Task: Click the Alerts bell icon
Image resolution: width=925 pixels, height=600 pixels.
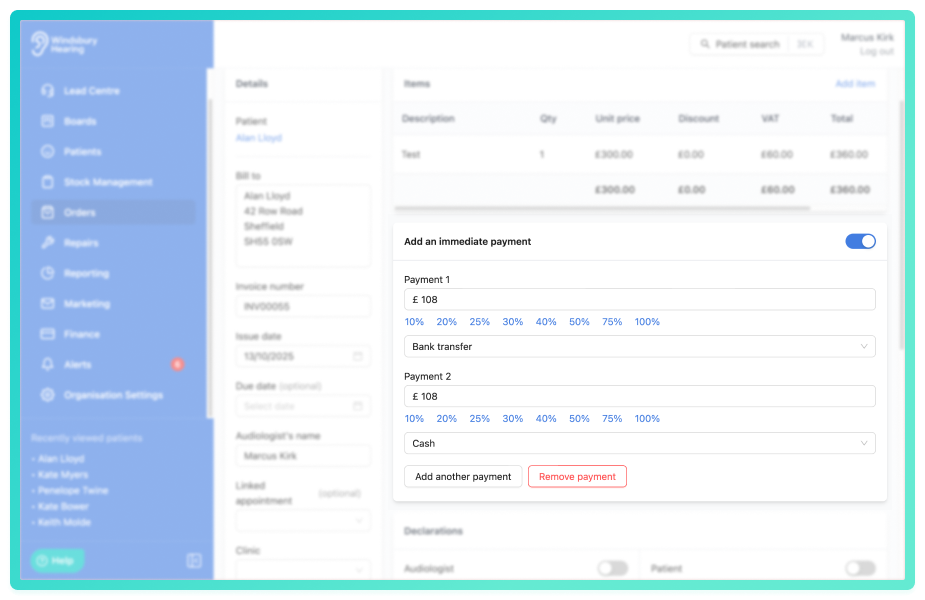Action: pyautogui.click(x=48, y=364)
